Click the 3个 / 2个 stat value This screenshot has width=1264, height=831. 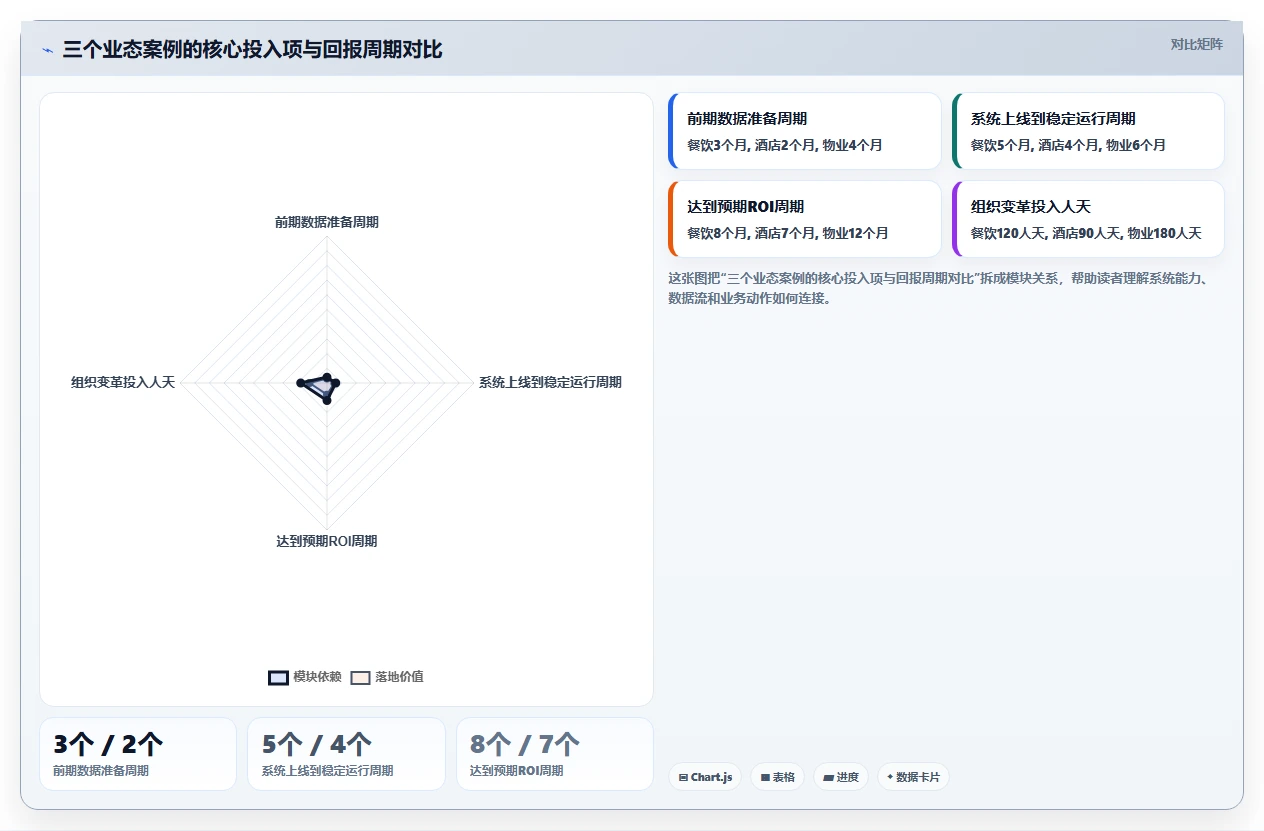(x=108, y=744)
